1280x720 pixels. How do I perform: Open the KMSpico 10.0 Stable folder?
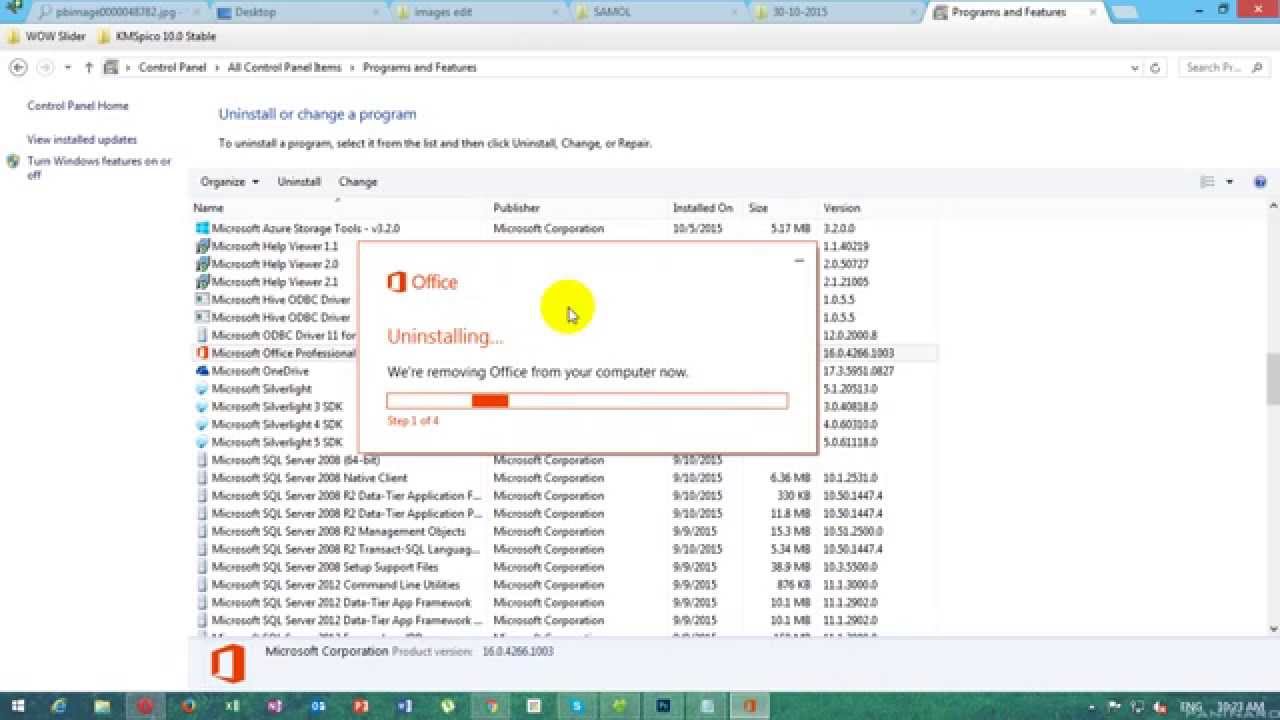coord(157,36)
